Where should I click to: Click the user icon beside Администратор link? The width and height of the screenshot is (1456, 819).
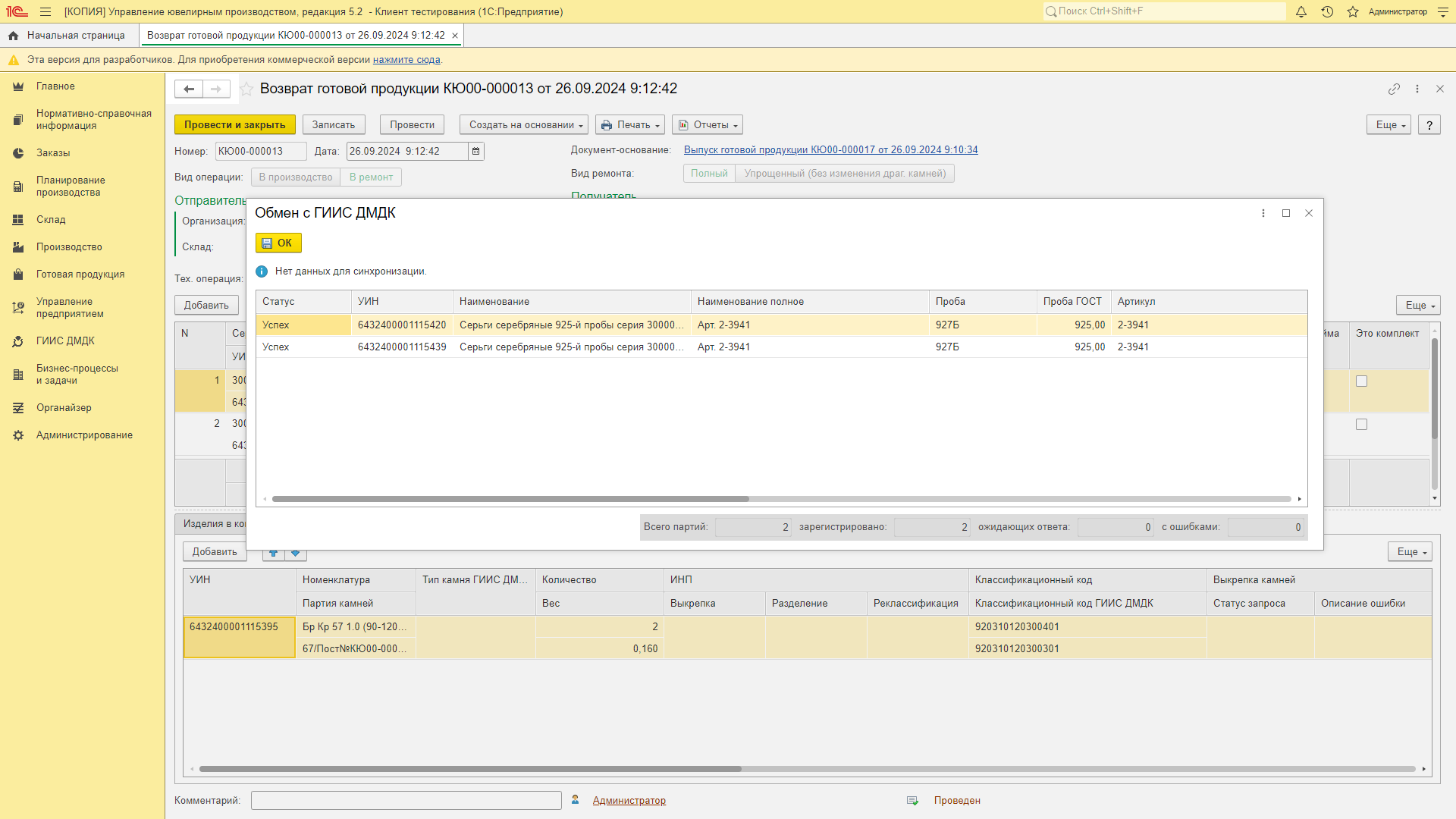pyautogui.click(x=576, y=800)
